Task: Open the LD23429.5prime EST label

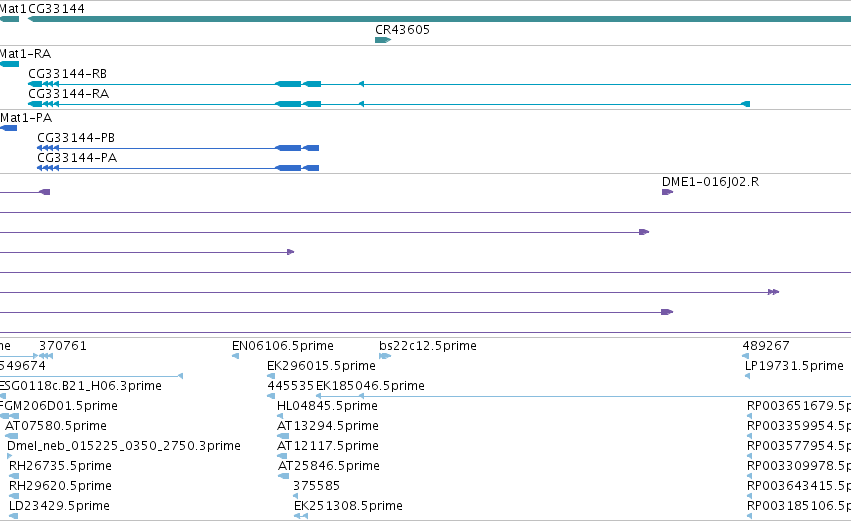Action: point(59,506)
